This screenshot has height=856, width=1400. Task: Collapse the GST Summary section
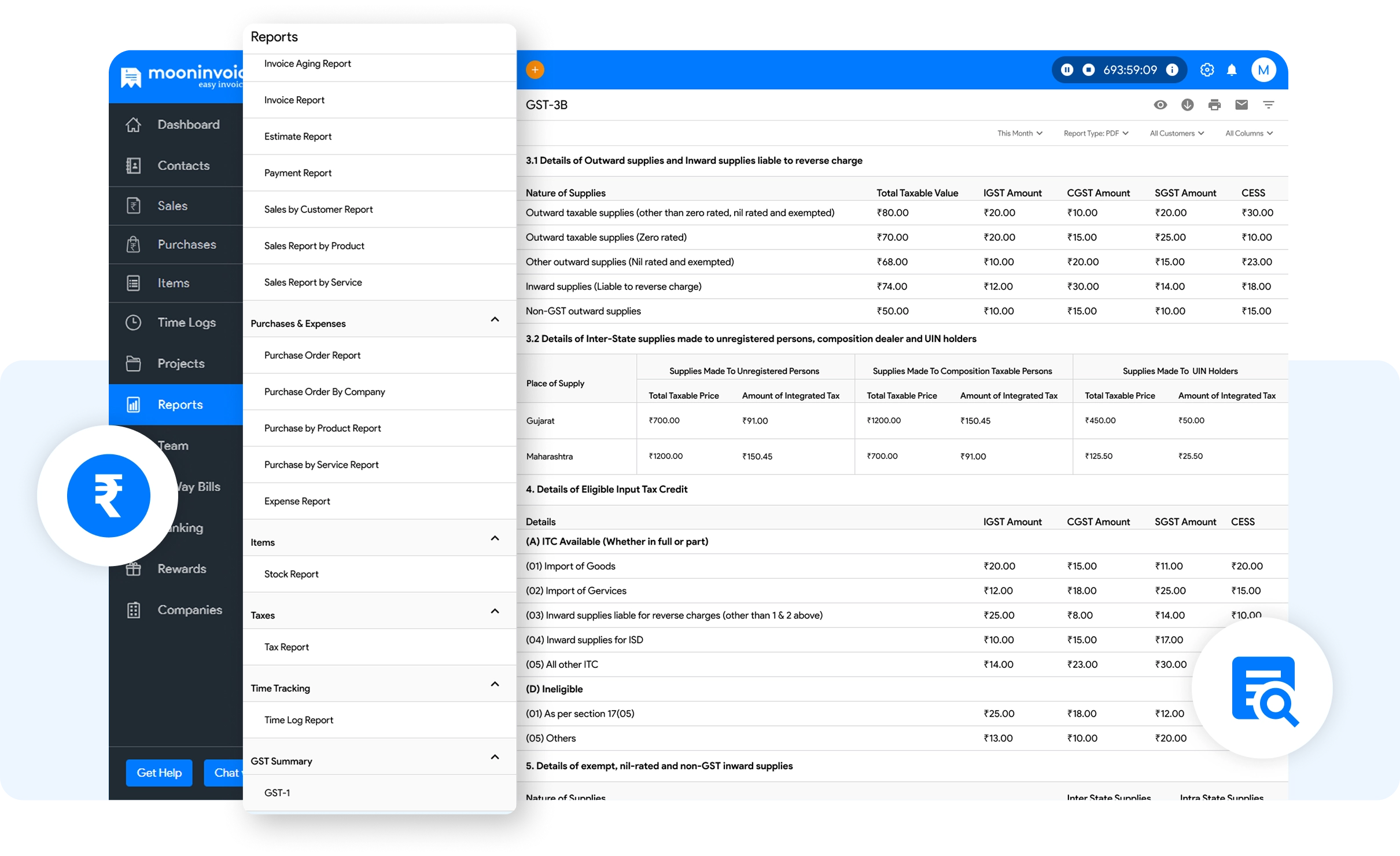point(495,757)
